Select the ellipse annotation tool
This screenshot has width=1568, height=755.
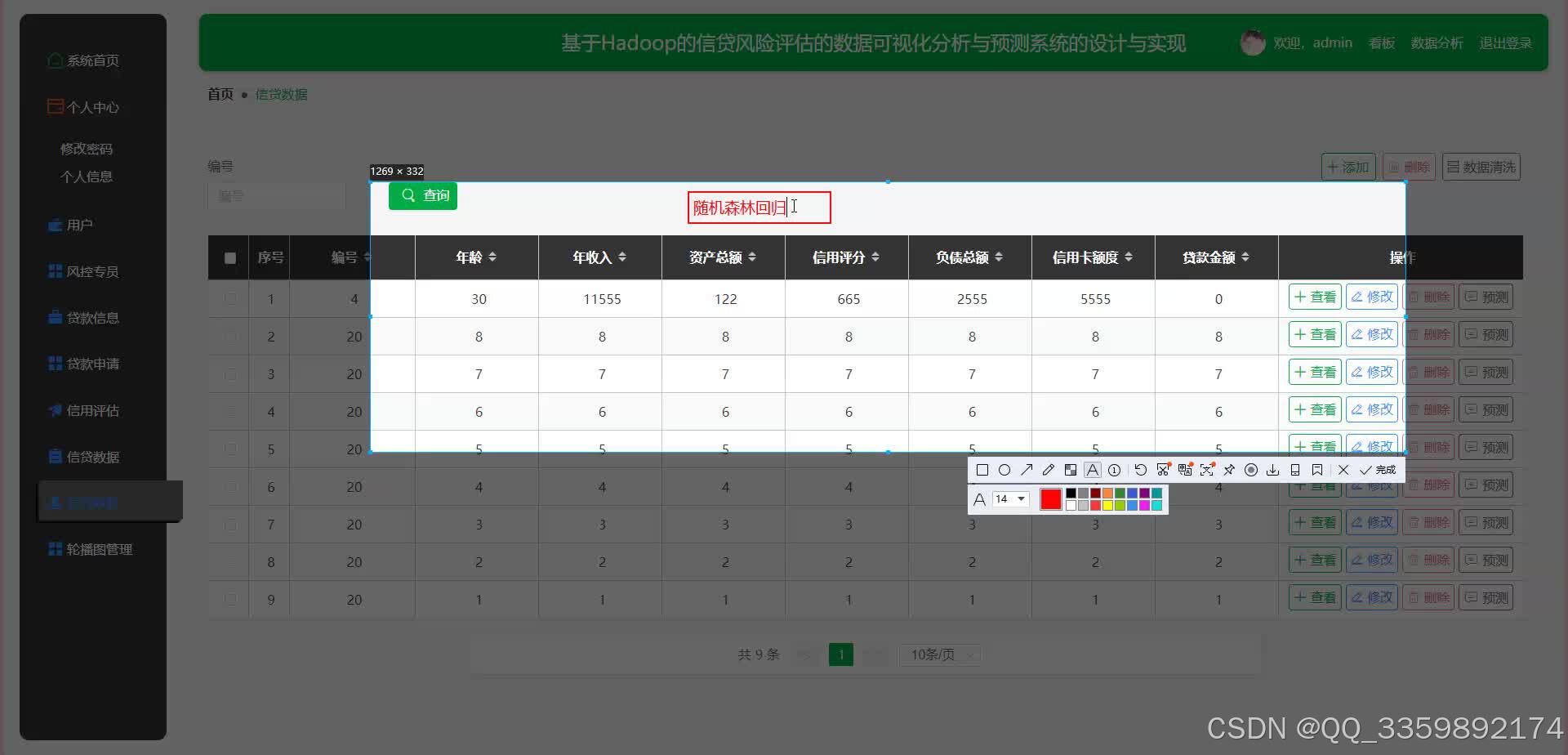(x=1004, y=470)
